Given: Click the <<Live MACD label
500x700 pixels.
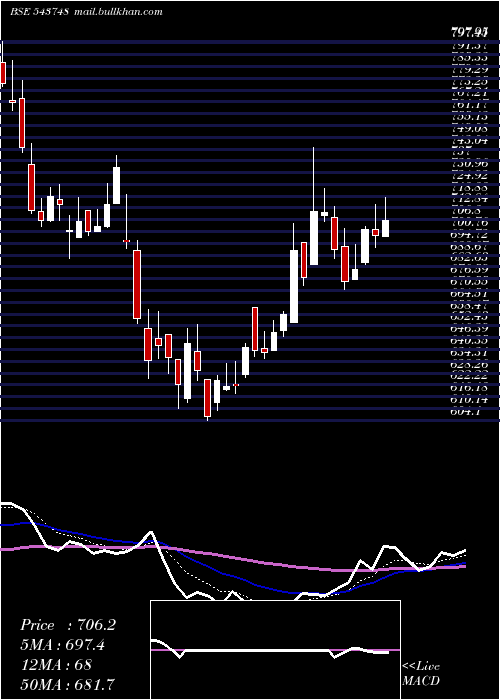Looking at the screenshot, I should [421, 673].
